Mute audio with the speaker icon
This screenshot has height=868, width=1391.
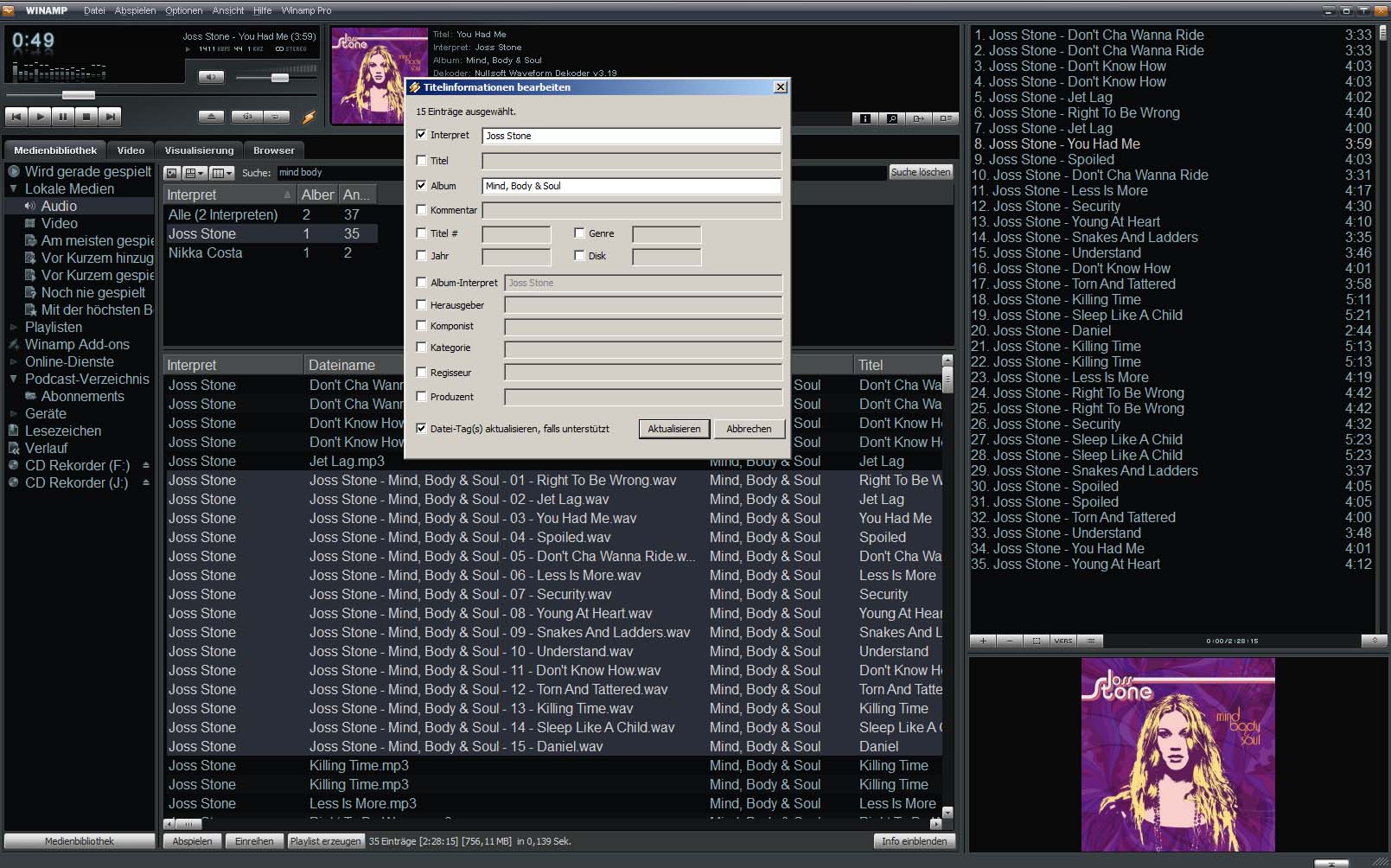tap(211, 77)
